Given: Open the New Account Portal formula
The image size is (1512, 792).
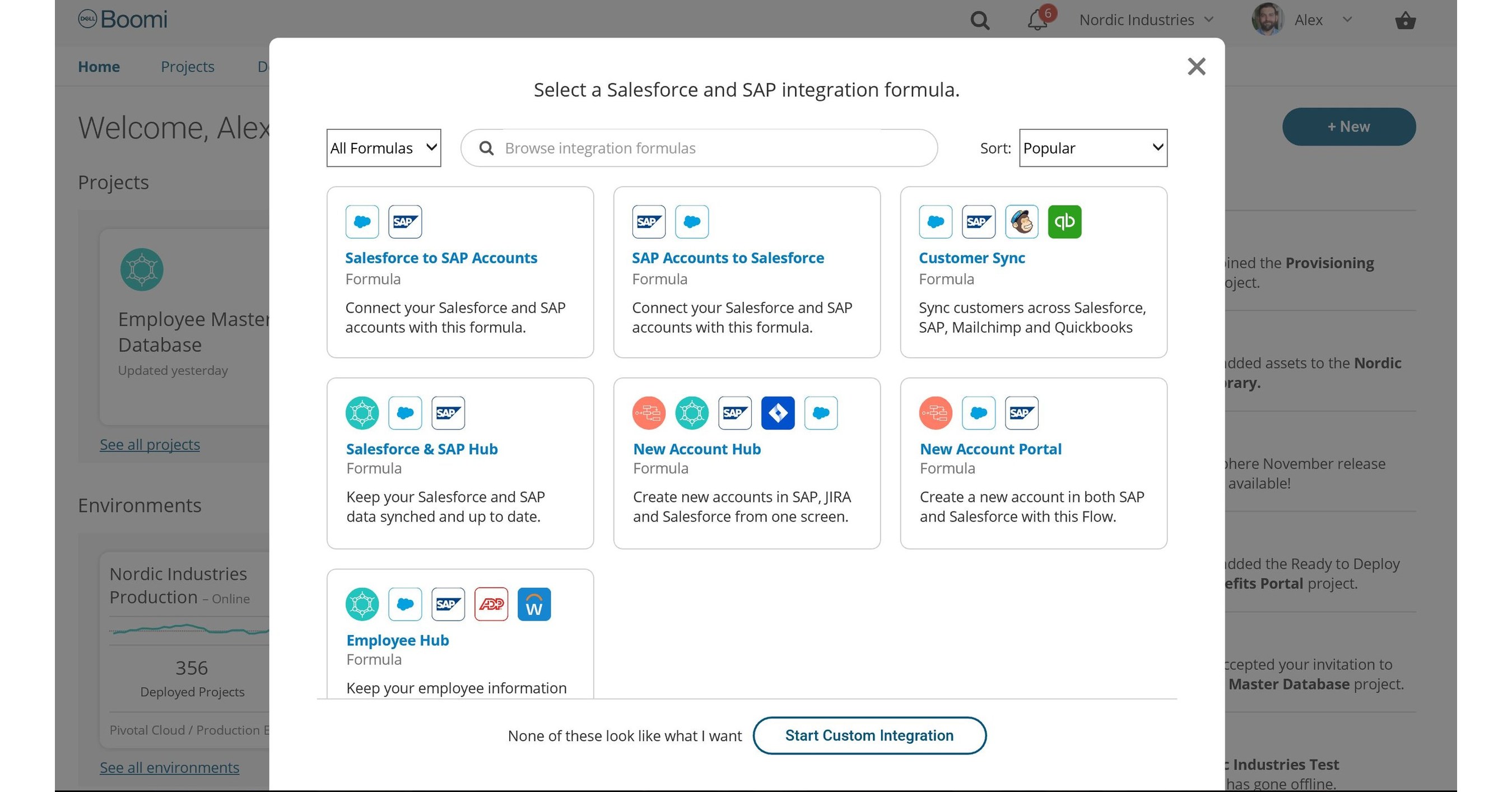Looking at the screenshot, I should click(x=990, y=449).
